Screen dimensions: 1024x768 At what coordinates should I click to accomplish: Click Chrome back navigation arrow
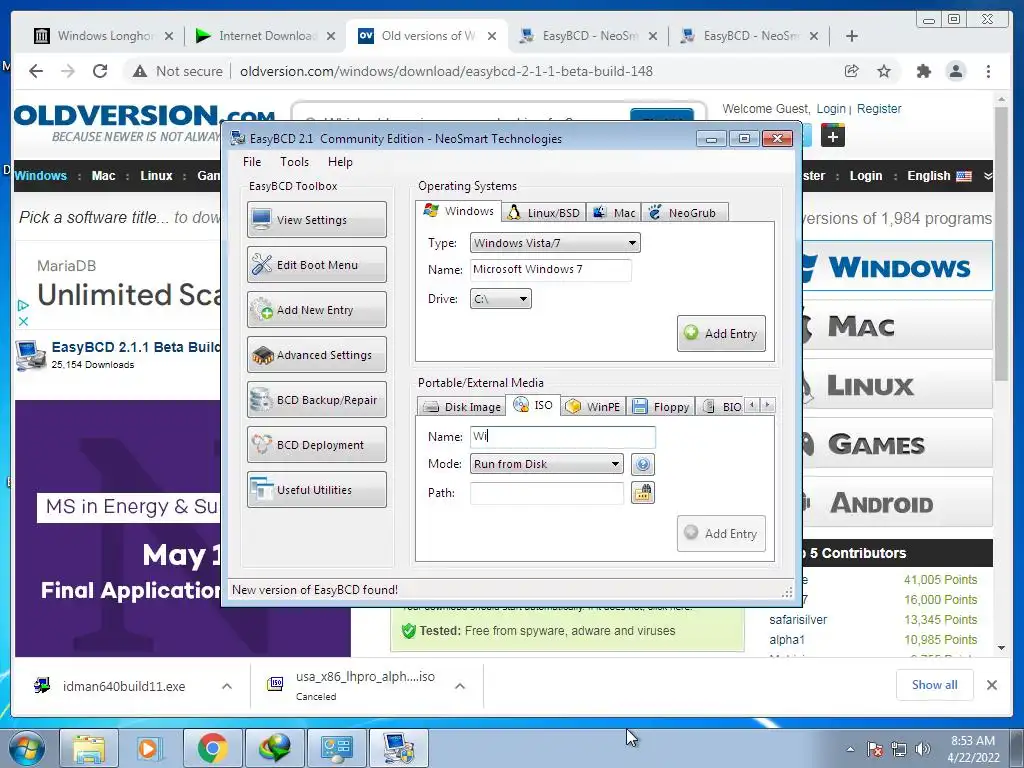coord(36,71)
